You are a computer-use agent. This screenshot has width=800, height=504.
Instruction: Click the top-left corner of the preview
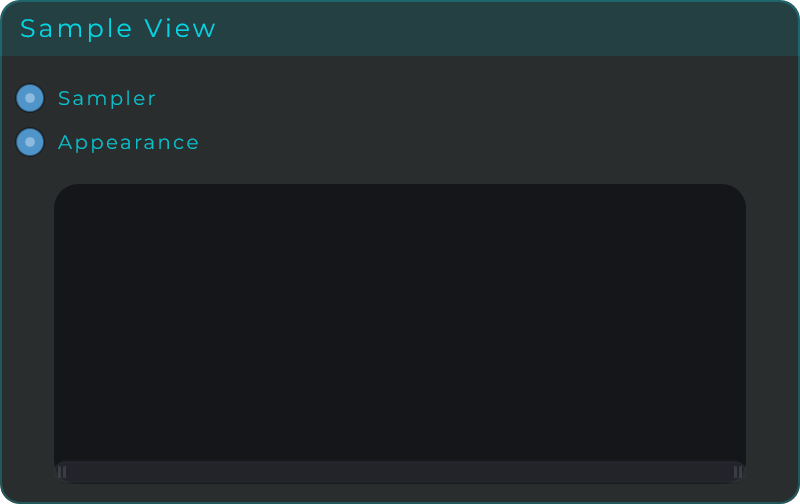[64, 194]
